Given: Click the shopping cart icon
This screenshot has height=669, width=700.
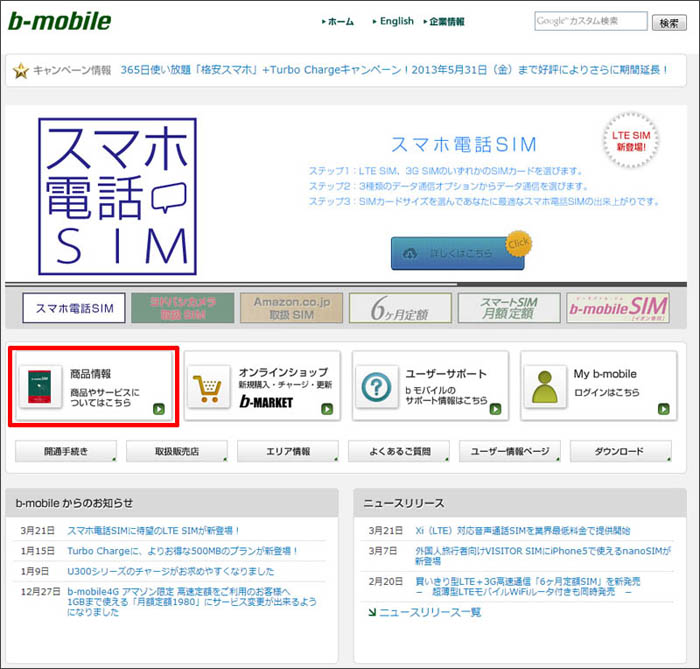Looking at the screenshot, I should click(x=208, y=386).
